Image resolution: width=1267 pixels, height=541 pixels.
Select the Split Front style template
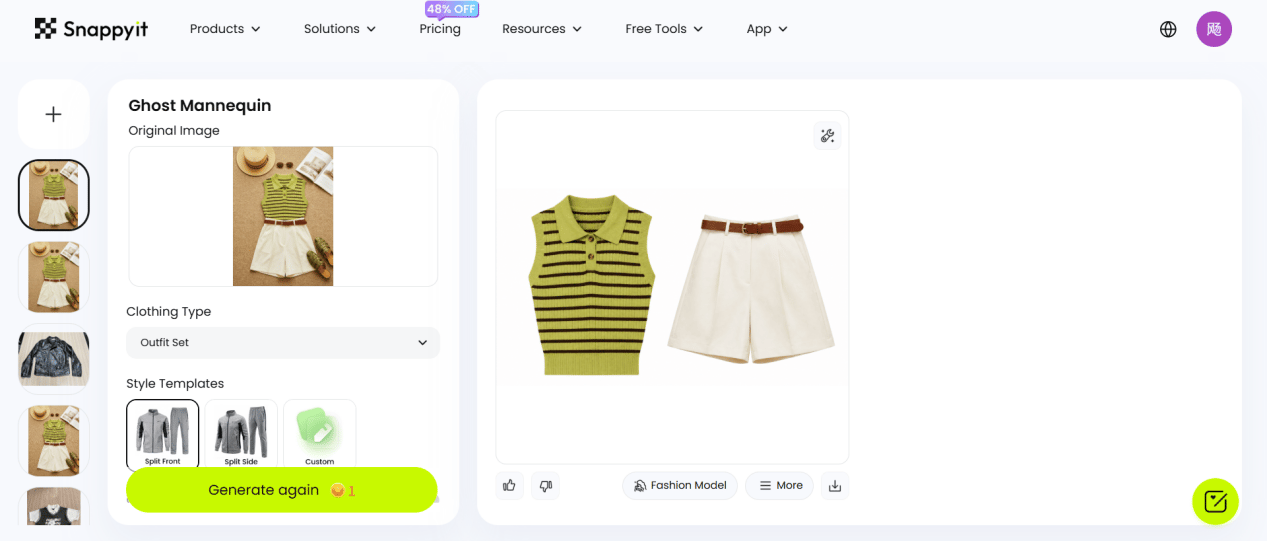pos(163,435)
